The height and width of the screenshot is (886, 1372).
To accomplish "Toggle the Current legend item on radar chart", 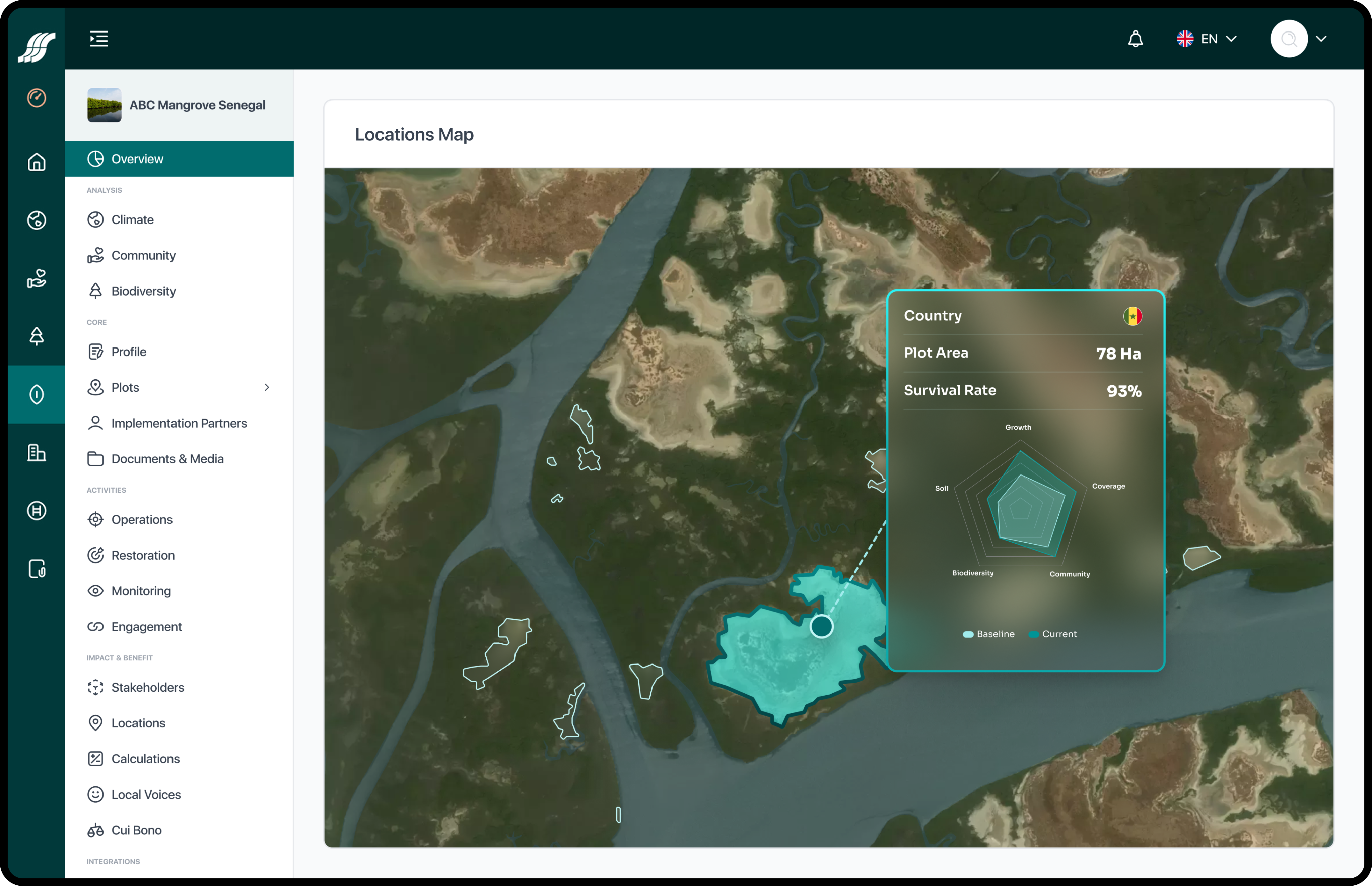I will (x=1053, y=634).
